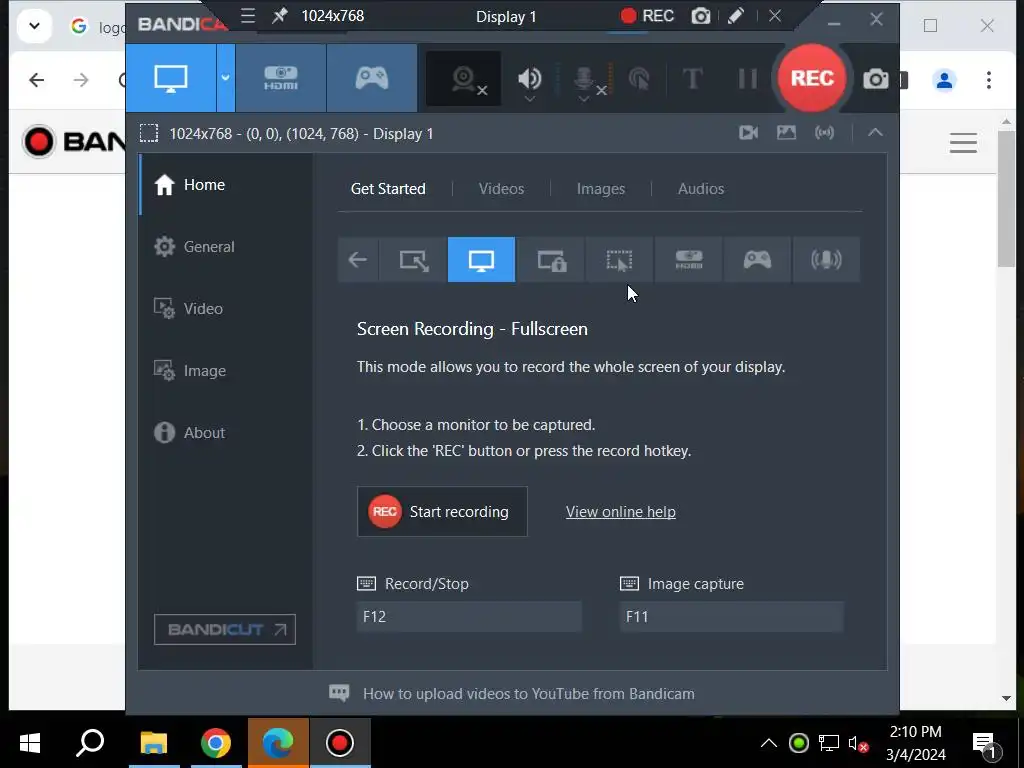The width and height of the screenshot is (1024, 768).
Task: Open Bandicut button
Action: pyautogui.click(x=225, y=630)
